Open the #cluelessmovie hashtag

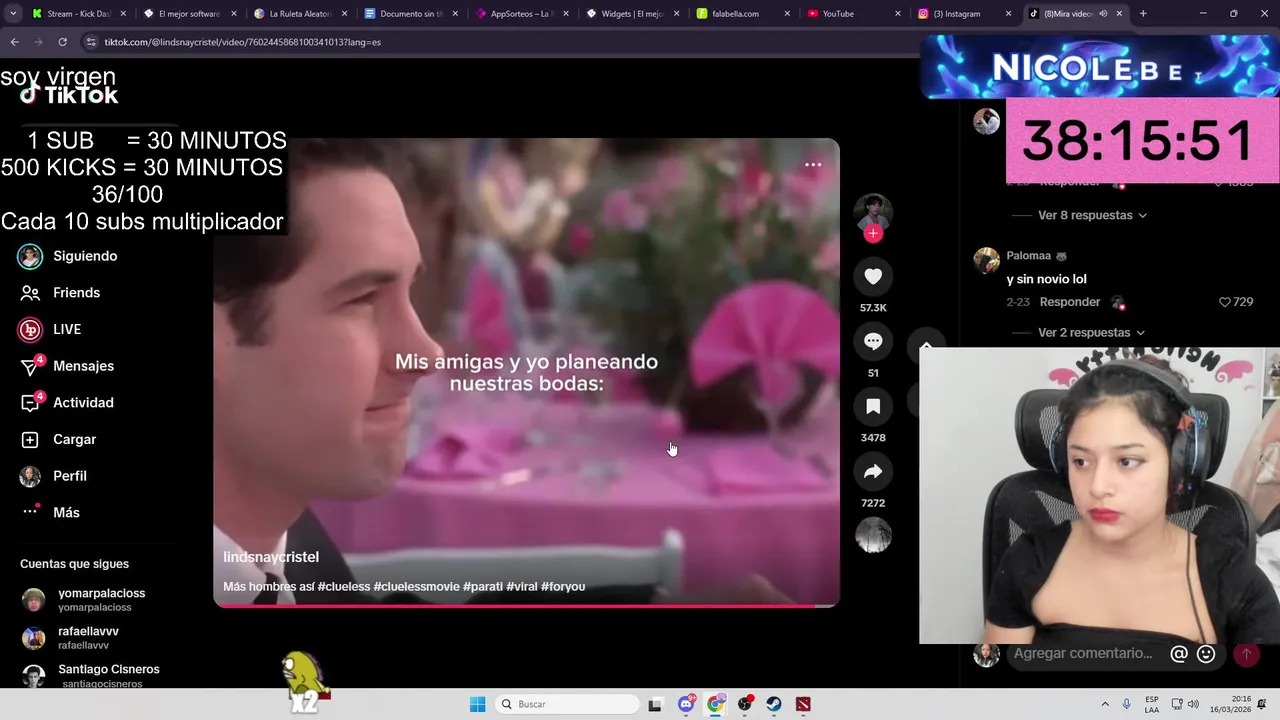coord(416,587)
